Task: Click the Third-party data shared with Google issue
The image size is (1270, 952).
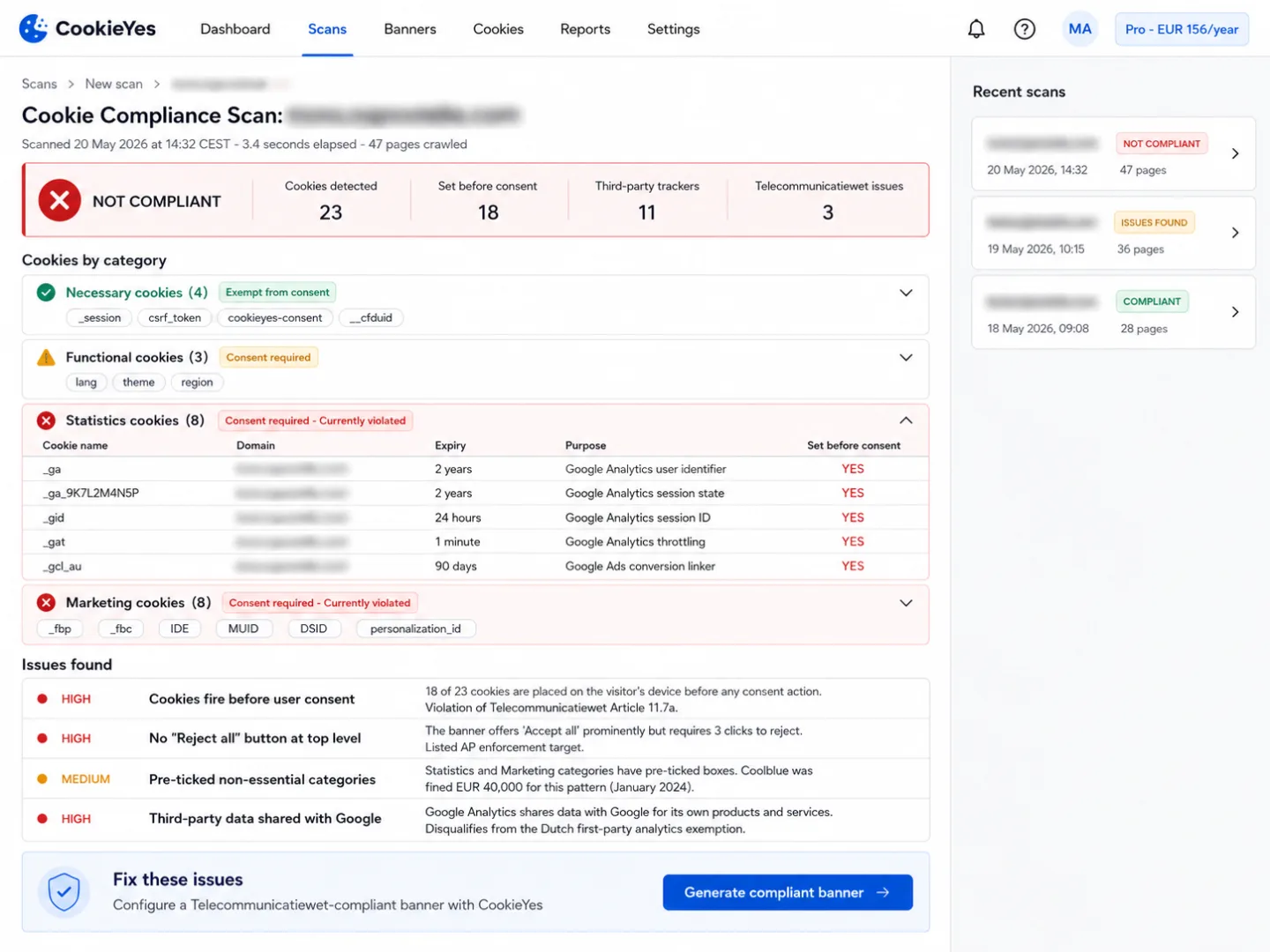Action: [x=265, y=819]
